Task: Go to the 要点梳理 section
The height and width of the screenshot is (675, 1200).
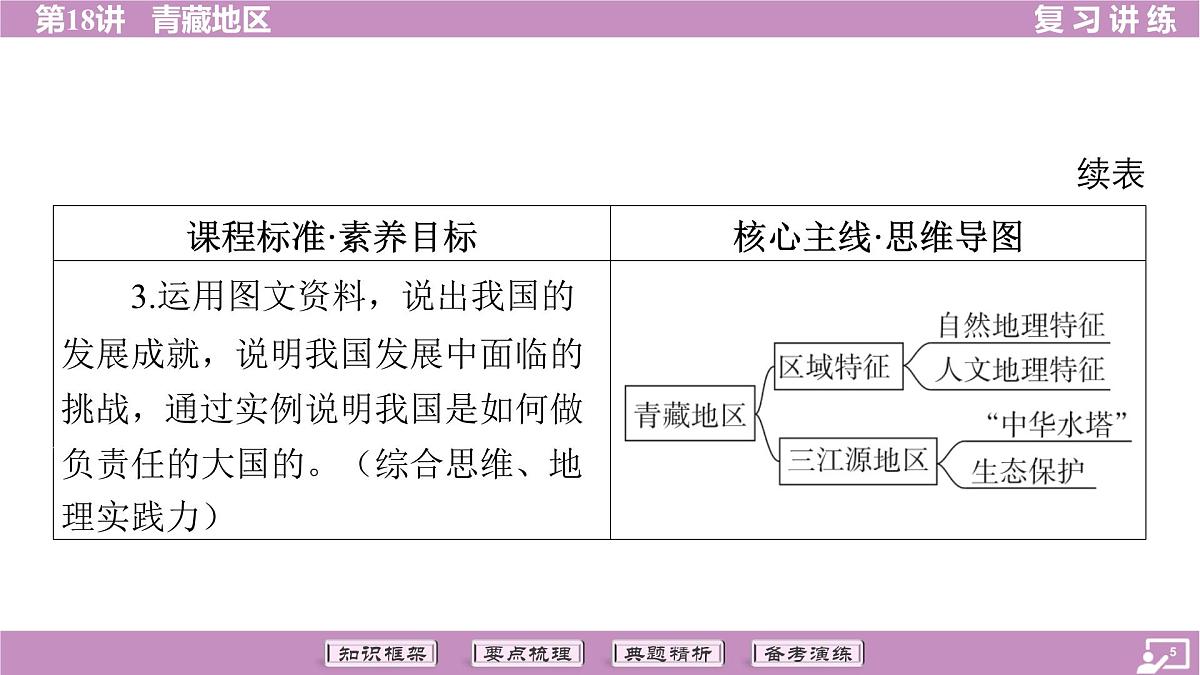Action: coord(526,654)
